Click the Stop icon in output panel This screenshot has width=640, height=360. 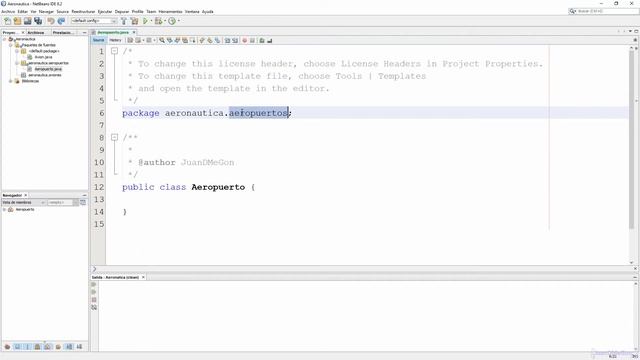point(94,300)
